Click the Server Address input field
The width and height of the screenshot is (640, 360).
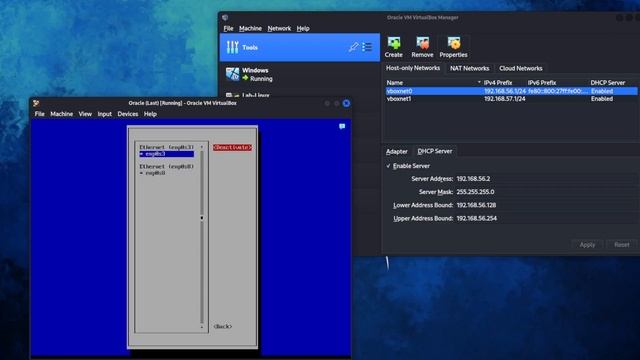(x=546, y=179)
